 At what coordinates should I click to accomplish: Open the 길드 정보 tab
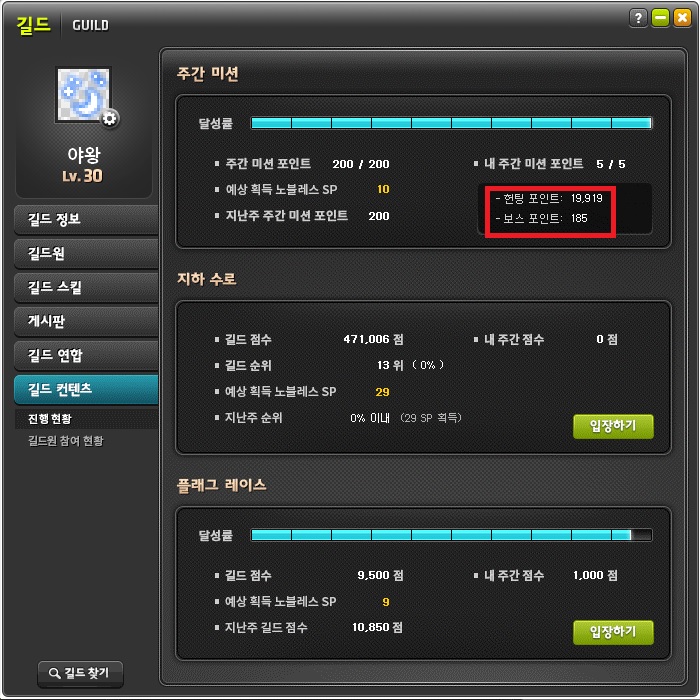coord(86,219)
